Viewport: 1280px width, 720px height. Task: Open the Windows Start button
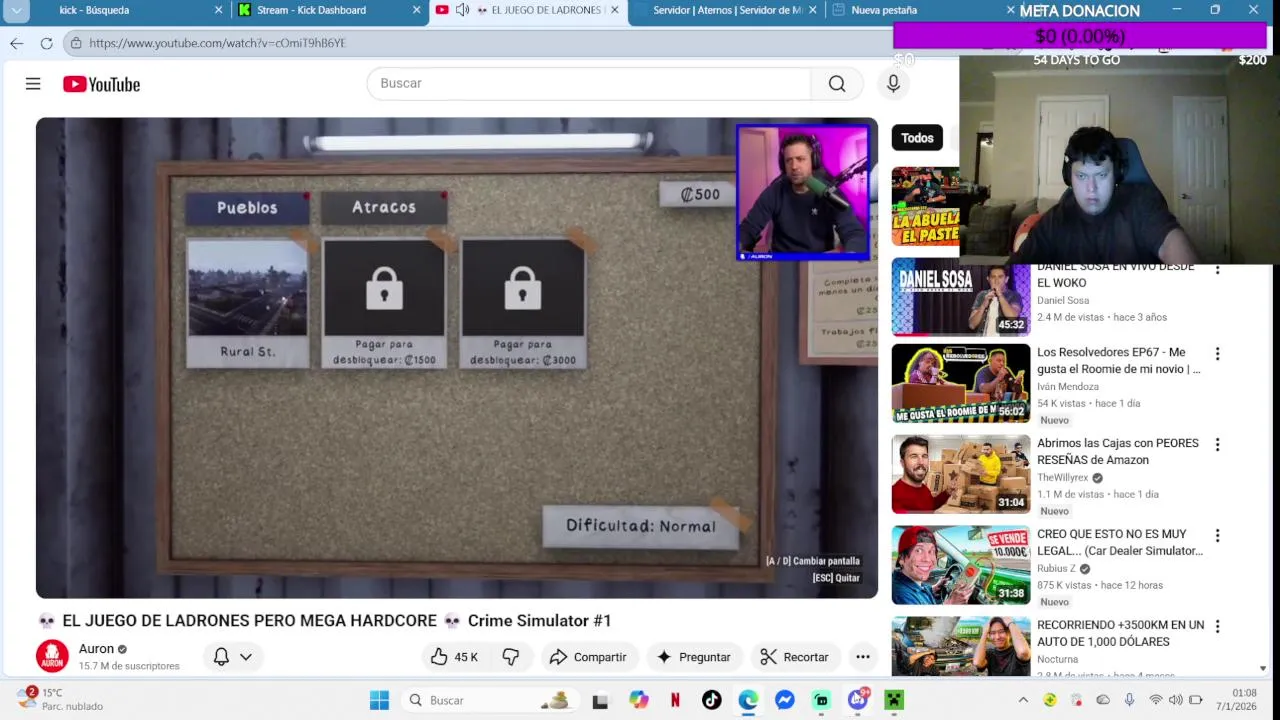379,700
